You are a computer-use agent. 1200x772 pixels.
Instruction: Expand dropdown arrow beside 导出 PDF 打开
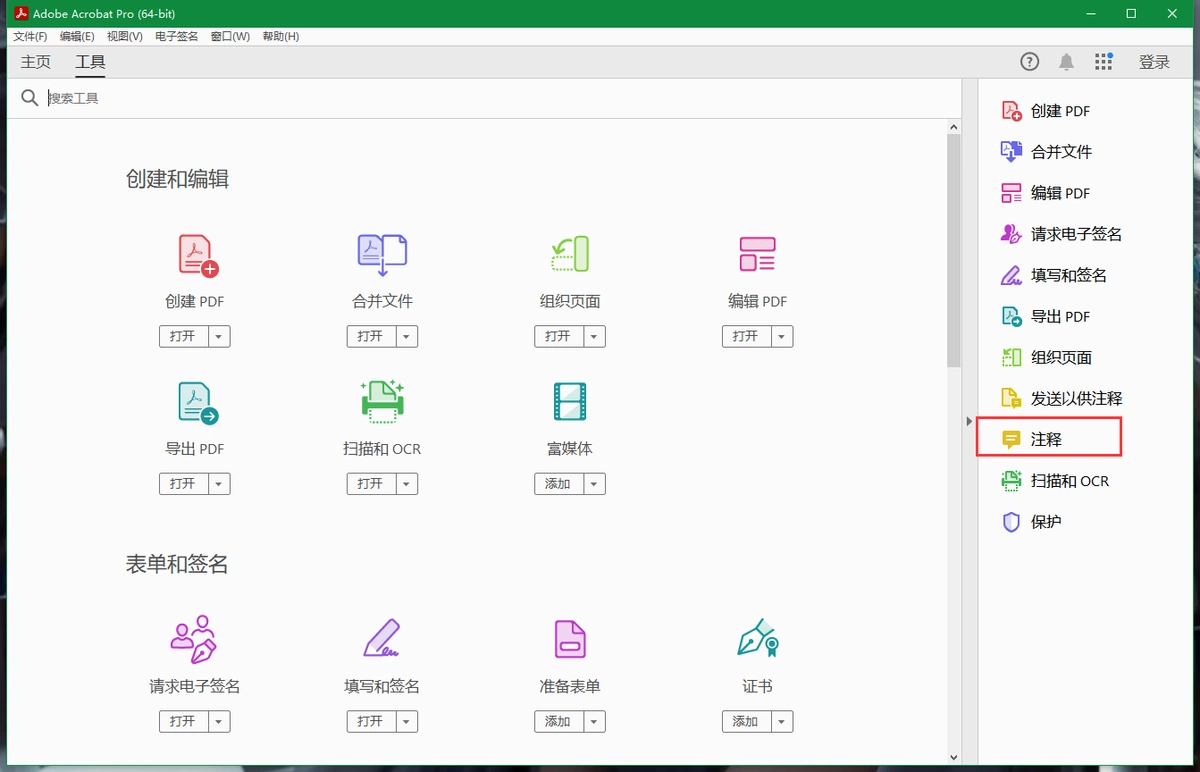click(219, 484)
